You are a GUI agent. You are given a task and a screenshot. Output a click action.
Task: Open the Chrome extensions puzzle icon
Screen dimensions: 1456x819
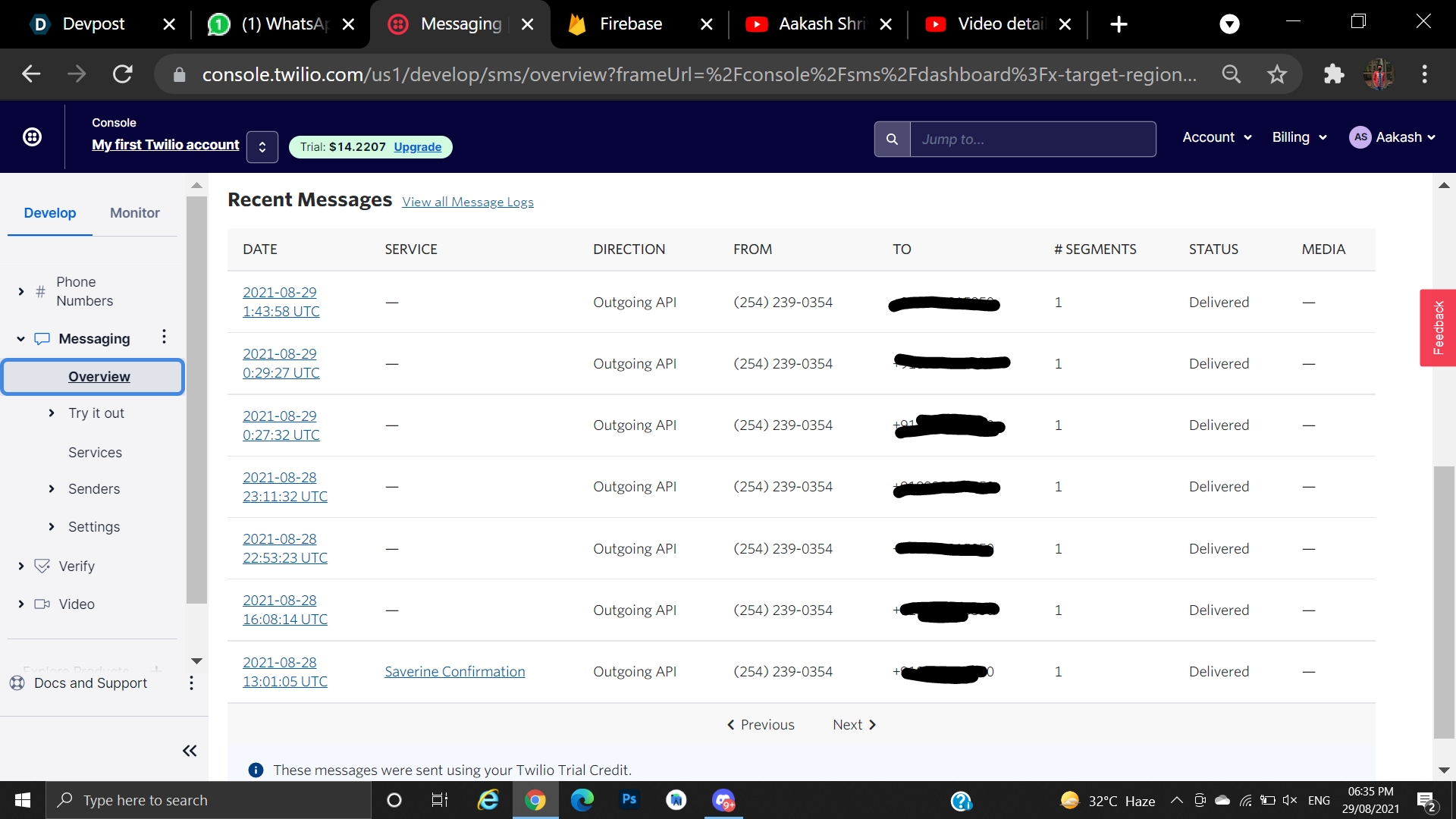(x=1333, y=74)
